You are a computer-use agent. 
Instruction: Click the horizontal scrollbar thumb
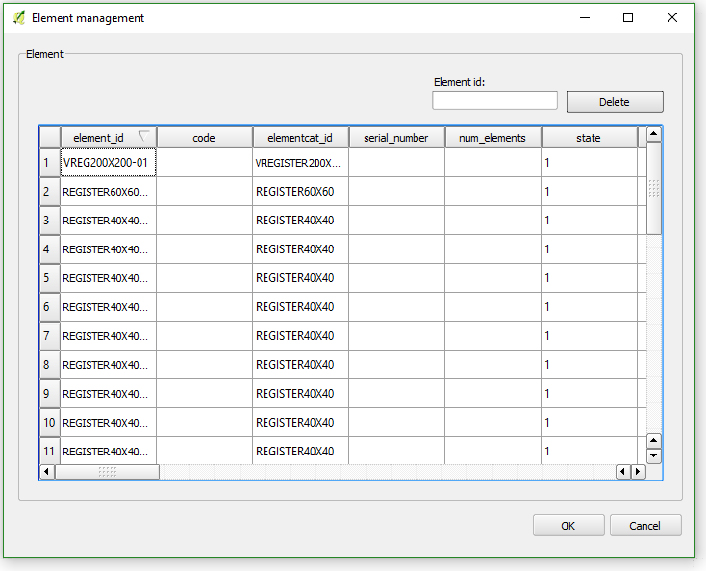click(107, 472)
